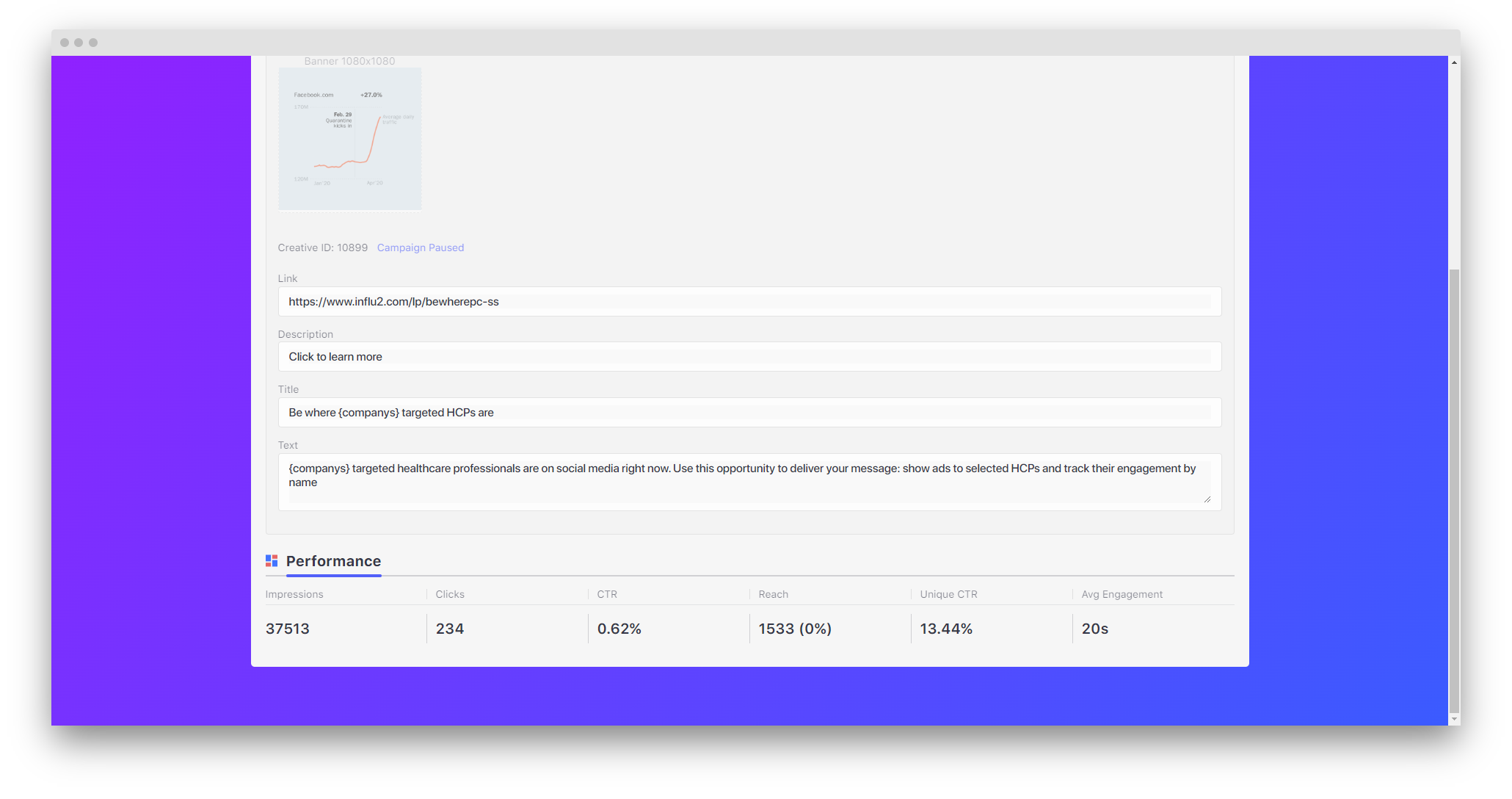Switch to the Performance tab
Viewport: 1512px width, 799px height.
(x=333, y=561)
